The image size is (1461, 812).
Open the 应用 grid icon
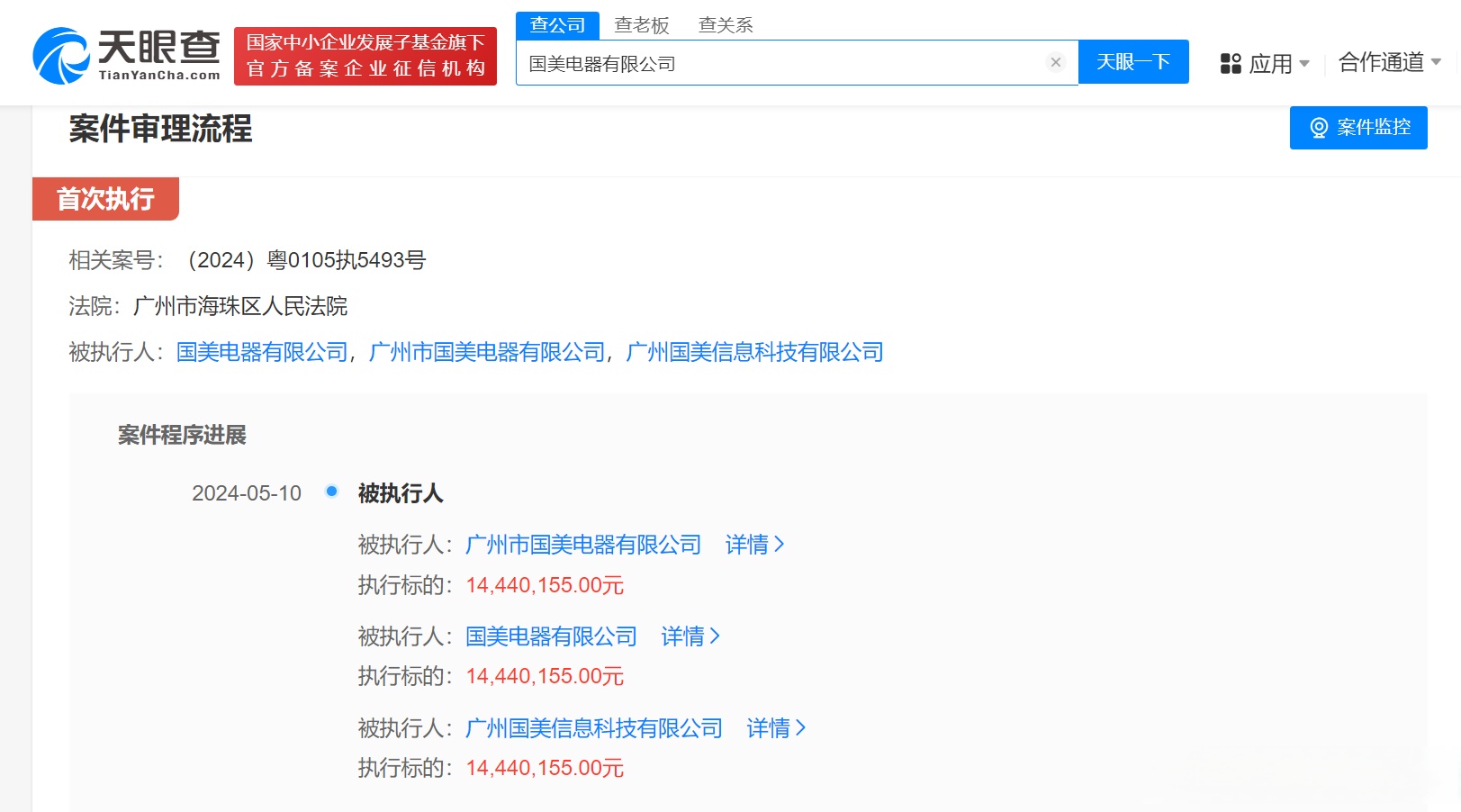pyautogui.click(x=1231, y=63)
